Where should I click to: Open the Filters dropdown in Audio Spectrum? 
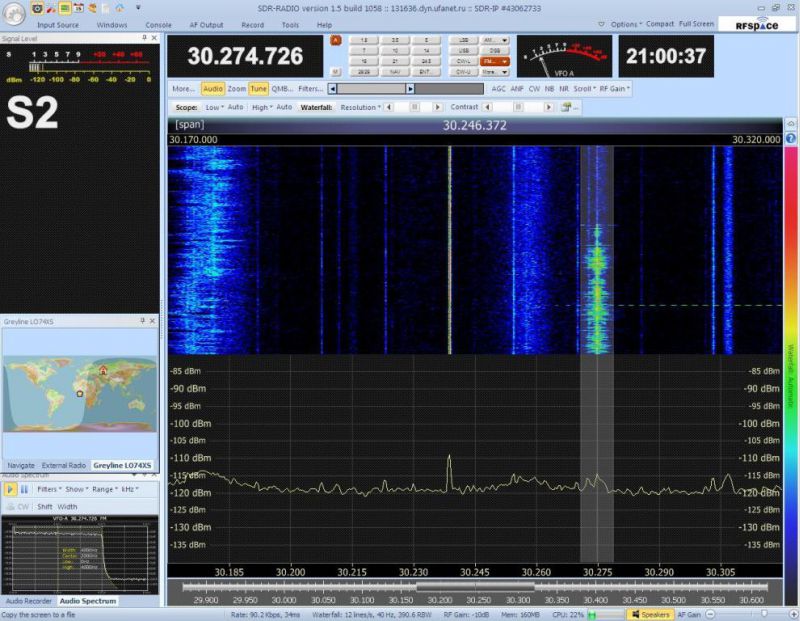[49, 490]
